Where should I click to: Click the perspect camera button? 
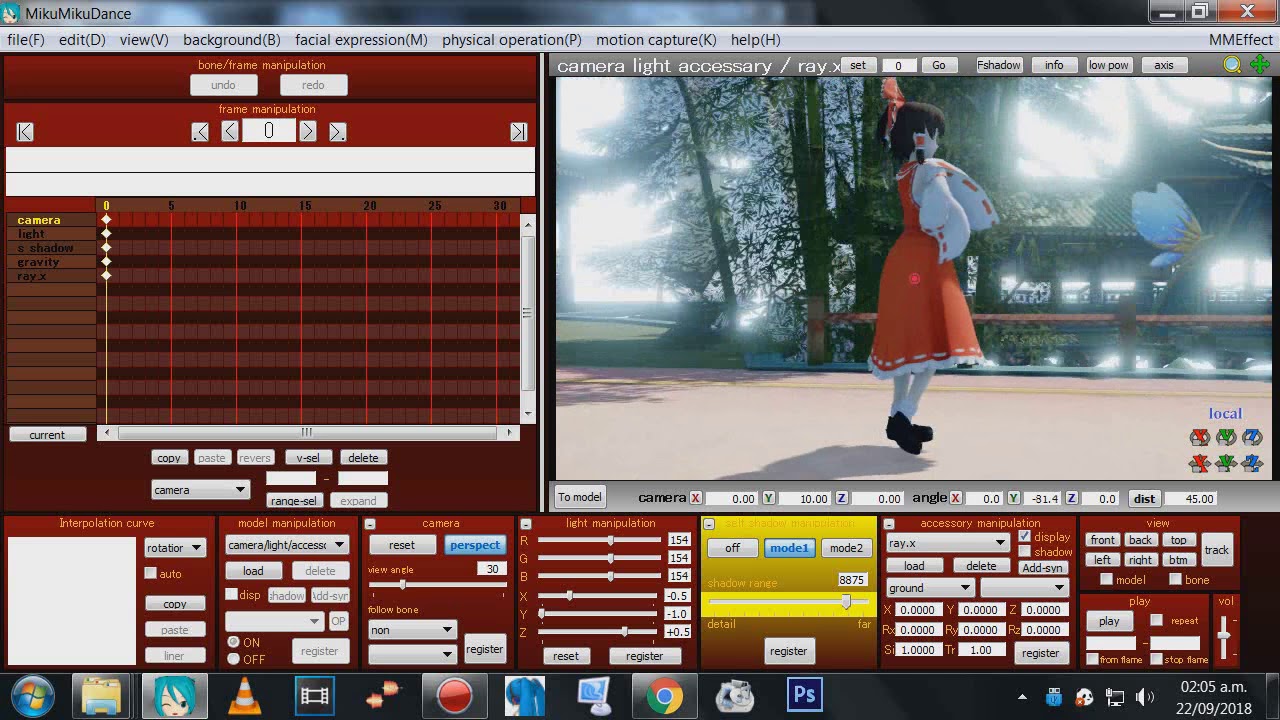pyautogui.click(x=475, y=545)
